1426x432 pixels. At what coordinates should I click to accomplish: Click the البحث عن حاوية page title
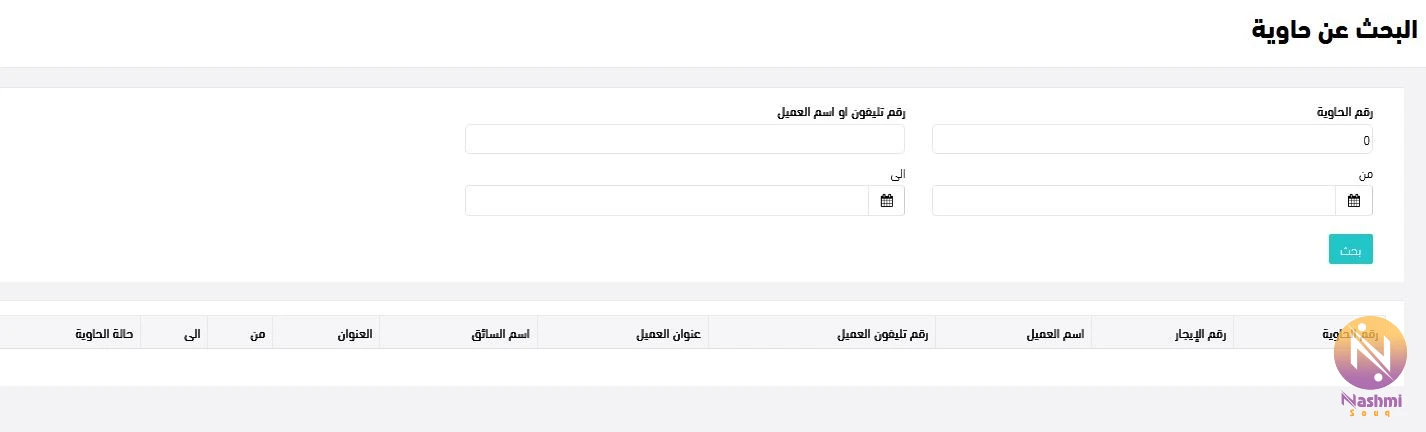pos(1334,29)
